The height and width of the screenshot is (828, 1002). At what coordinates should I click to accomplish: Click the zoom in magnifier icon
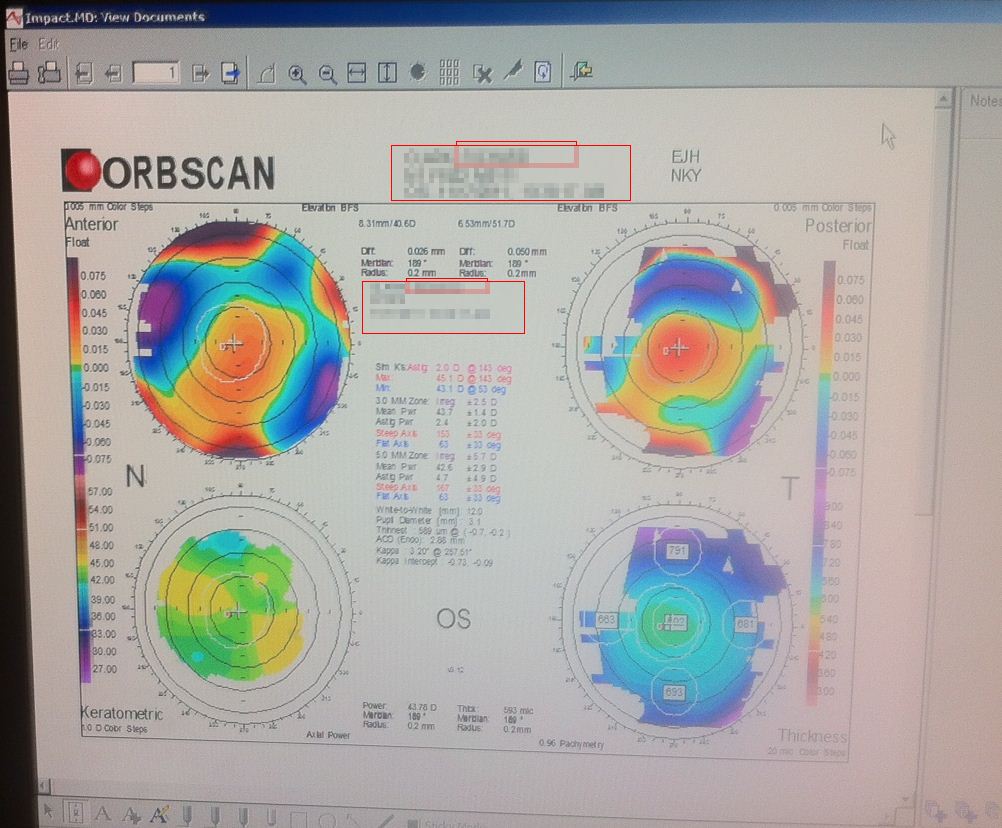click(297, 73)
